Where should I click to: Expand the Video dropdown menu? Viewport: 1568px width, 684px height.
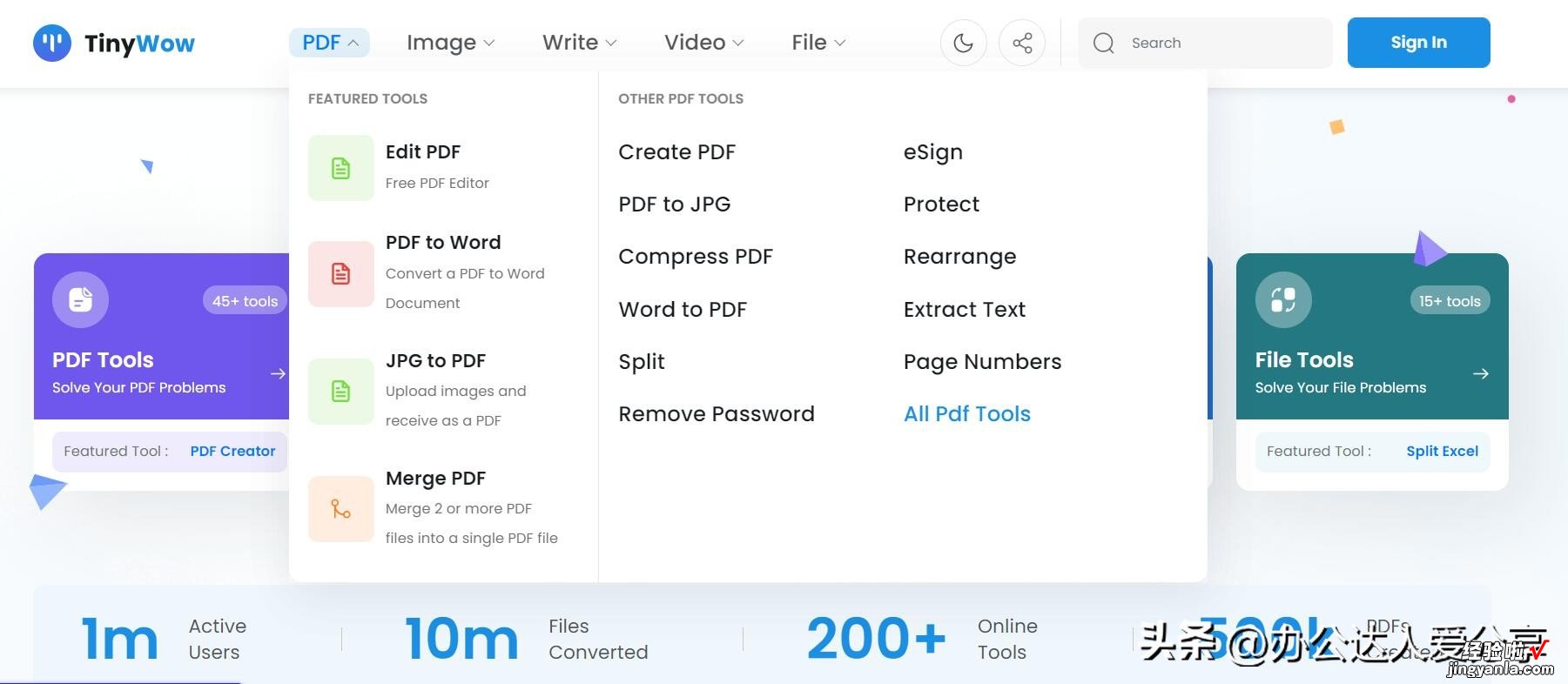click(x=703, y=43)
